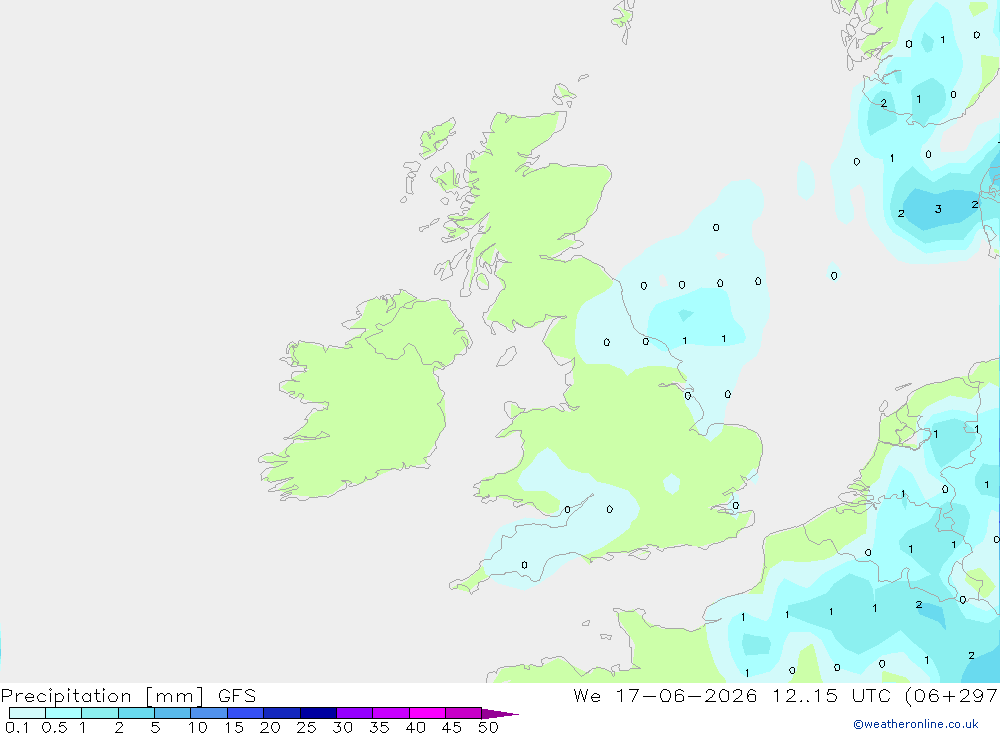1000x733 pixels.
Task: Click the '12..15 UTC' time text
Action: 831,696
